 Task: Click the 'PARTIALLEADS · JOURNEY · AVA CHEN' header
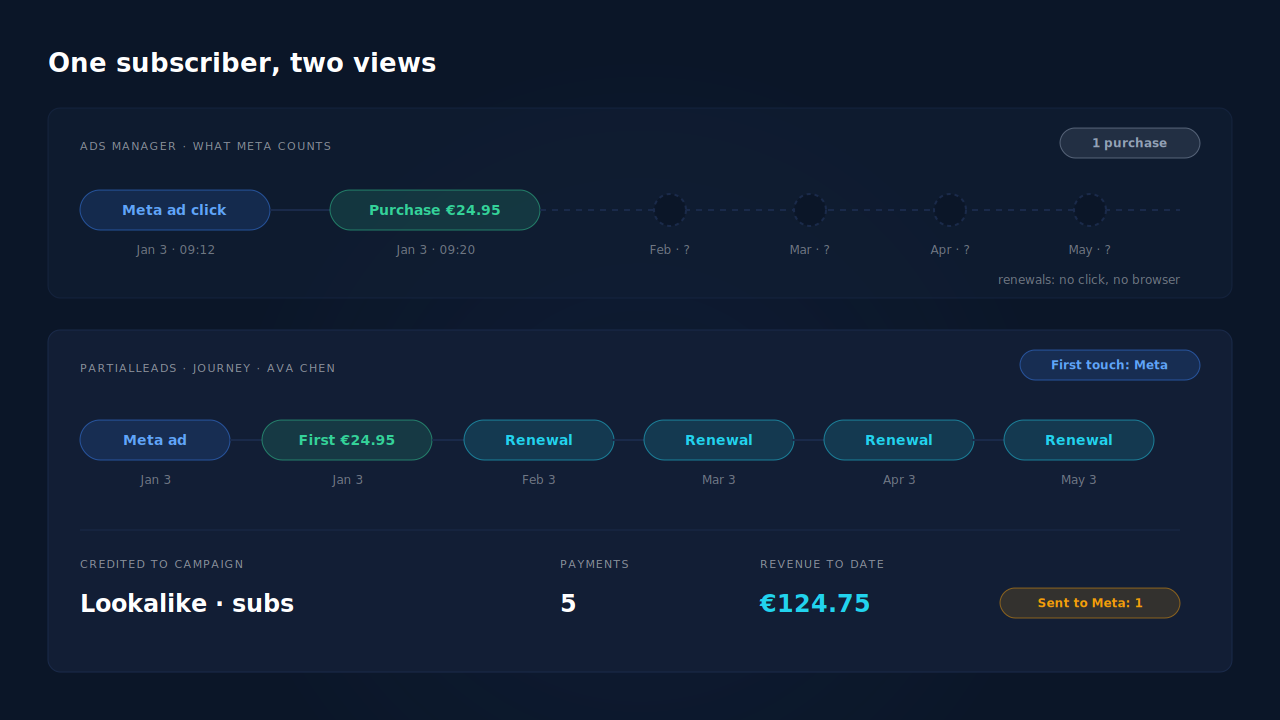click(x=208, y=369)
